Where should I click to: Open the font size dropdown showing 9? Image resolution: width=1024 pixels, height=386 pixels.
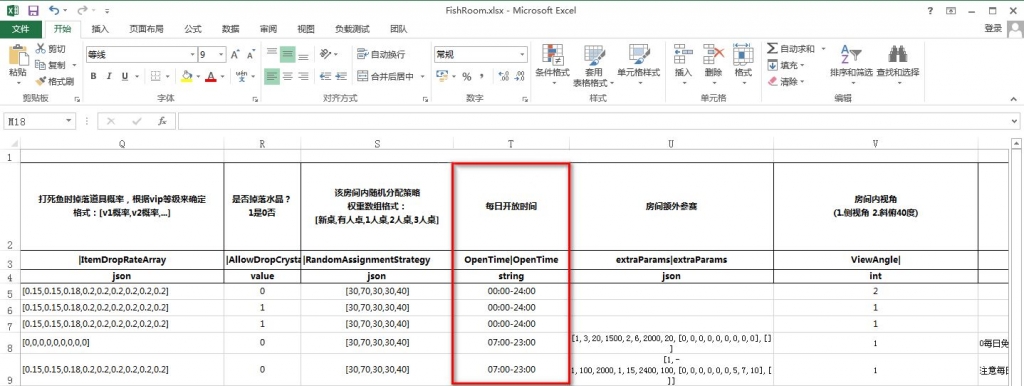click(x=221, y=54)
